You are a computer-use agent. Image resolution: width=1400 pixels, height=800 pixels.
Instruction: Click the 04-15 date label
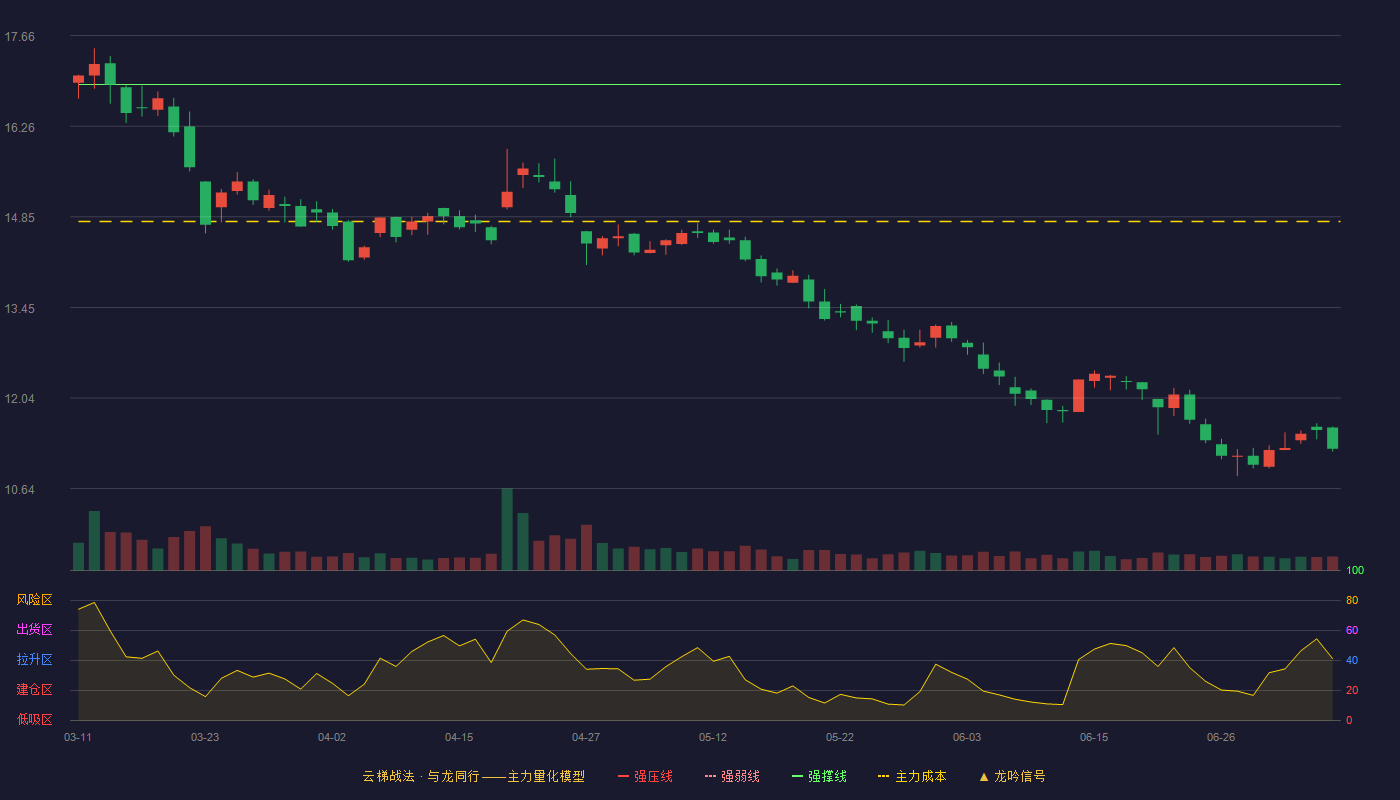pyautogui.click(x=459, y=737)
